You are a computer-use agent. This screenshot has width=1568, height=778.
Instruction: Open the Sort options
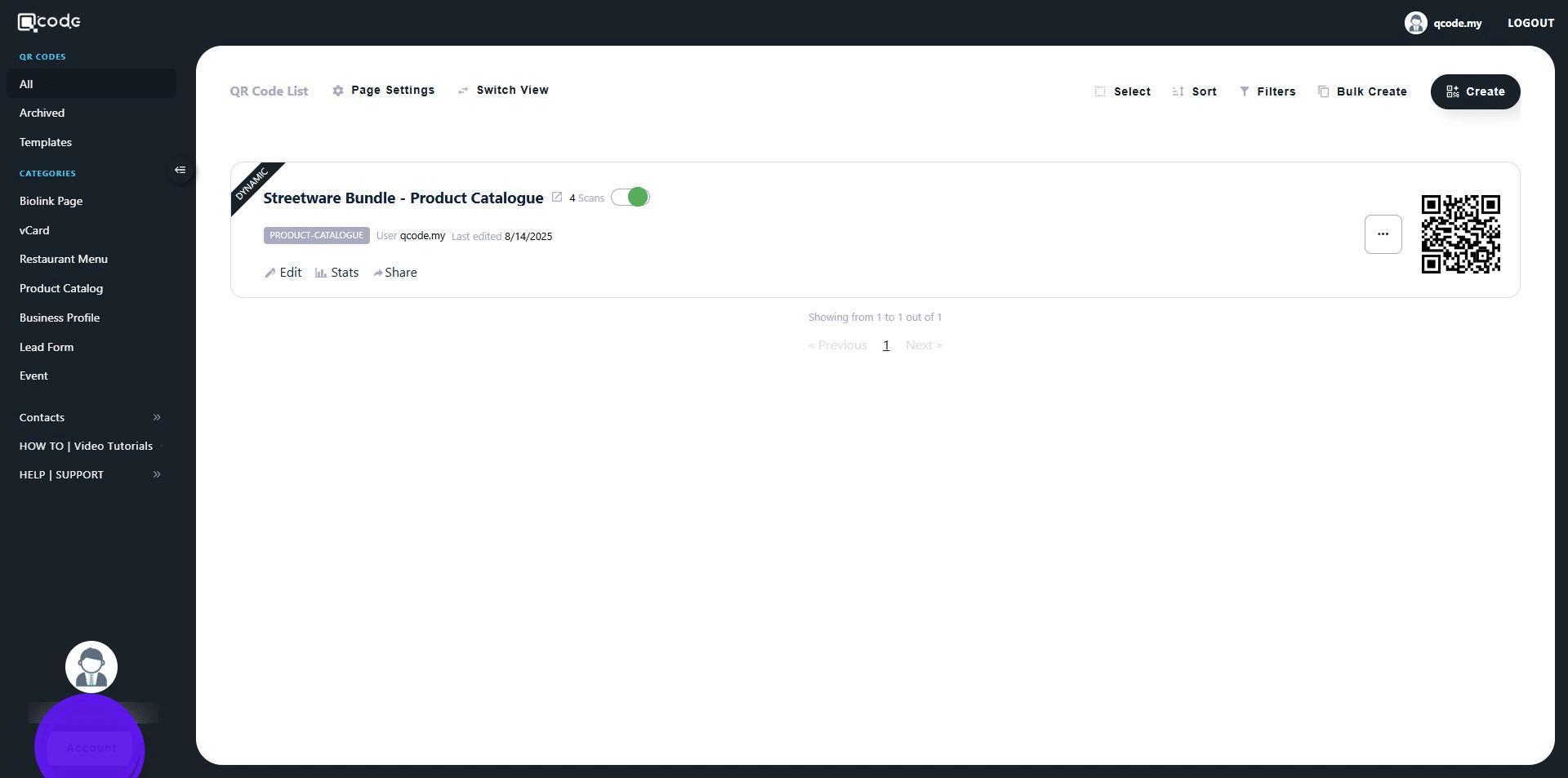[1195, 92]
